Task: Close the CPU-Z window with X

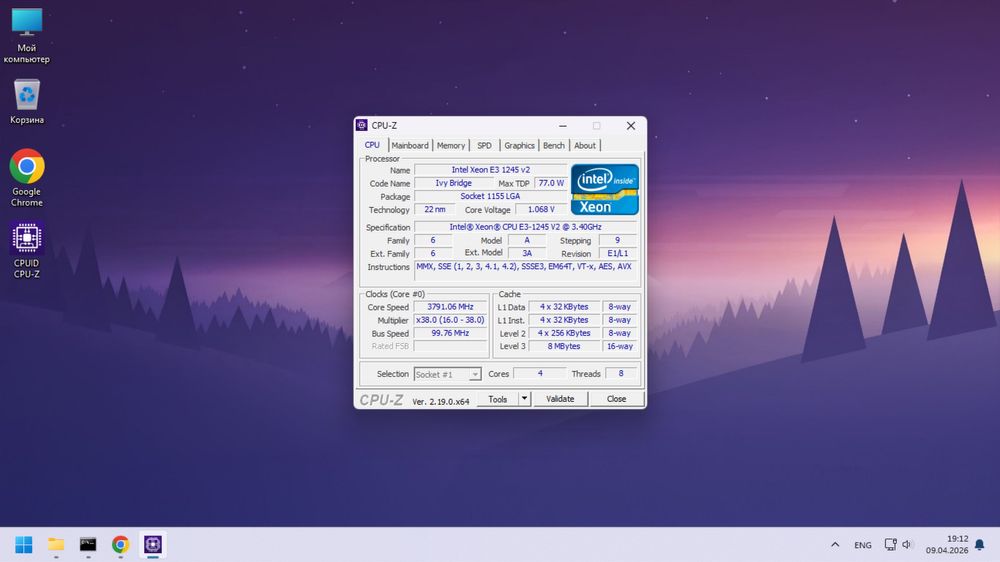Action: tap(631, 126)
